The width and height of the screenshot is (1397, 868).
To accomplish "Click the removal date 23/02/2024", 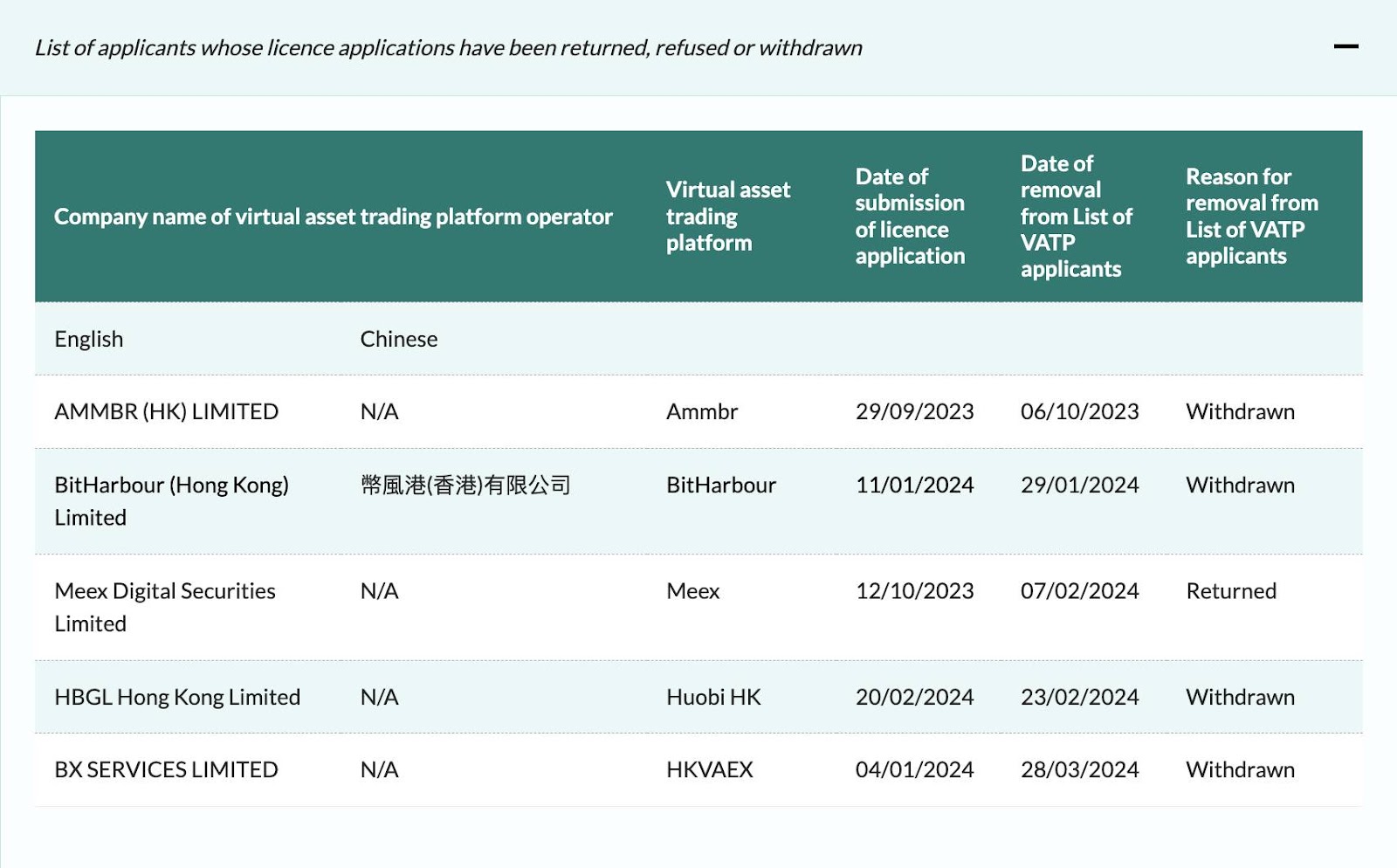I will tap(1079, 697).
